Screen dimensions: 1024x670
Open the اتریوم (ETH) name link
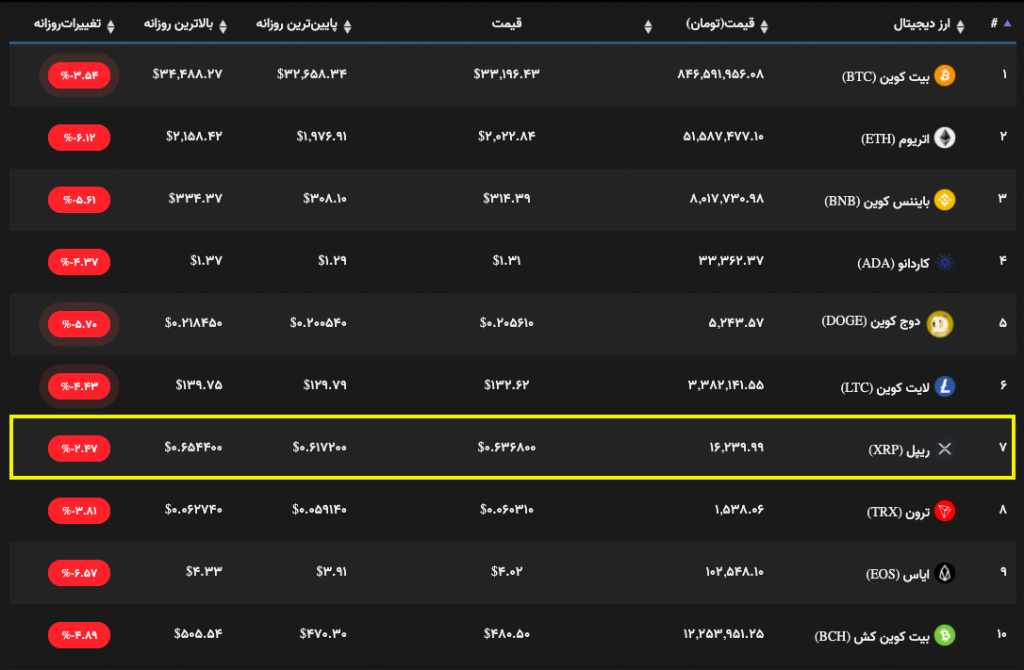[895, 139]
